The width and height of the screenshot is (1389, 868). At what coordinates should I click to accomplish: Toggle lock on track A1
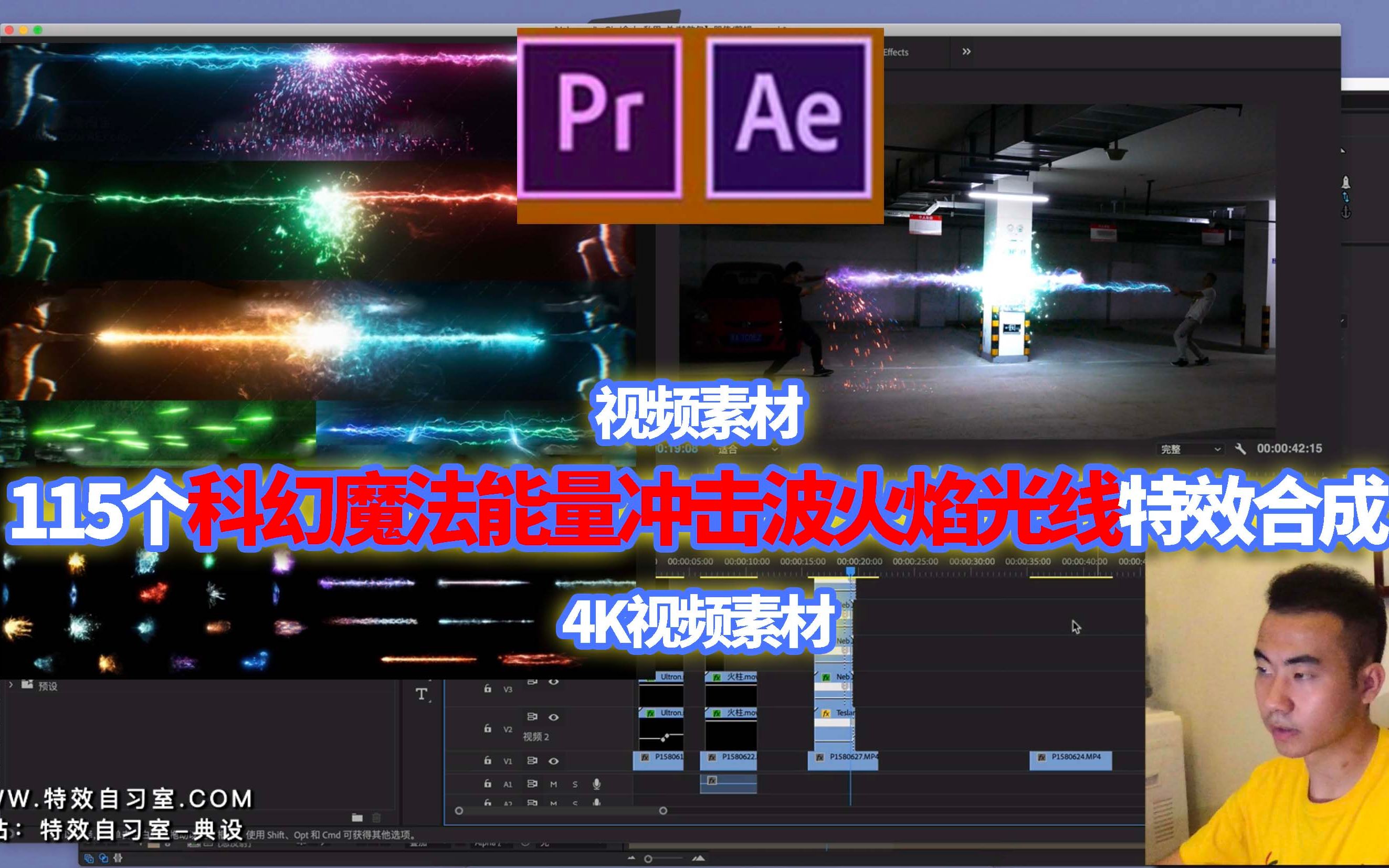(x=488, y=783)
